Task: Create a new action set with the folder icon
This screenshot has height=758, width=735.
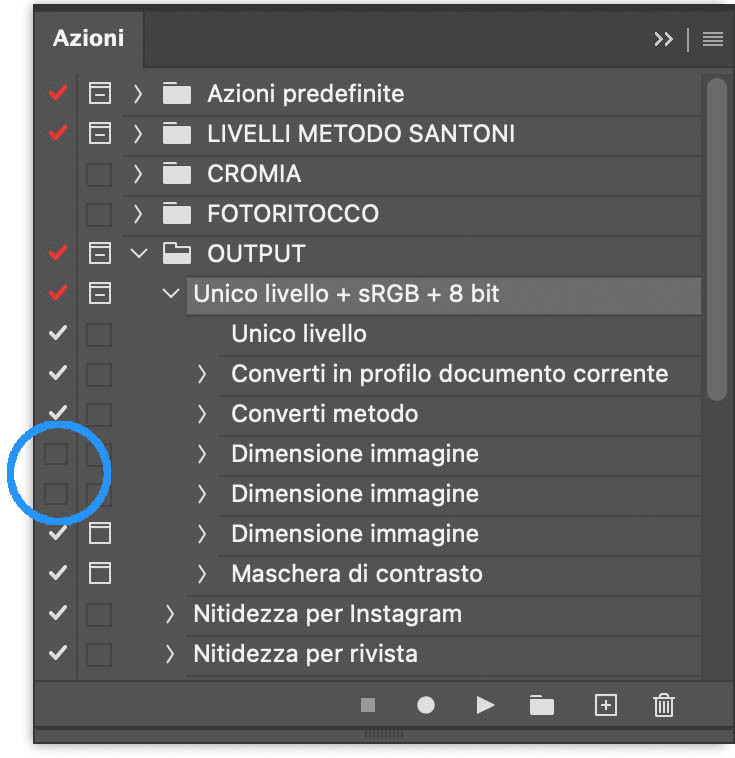Action: click(542, 705)
